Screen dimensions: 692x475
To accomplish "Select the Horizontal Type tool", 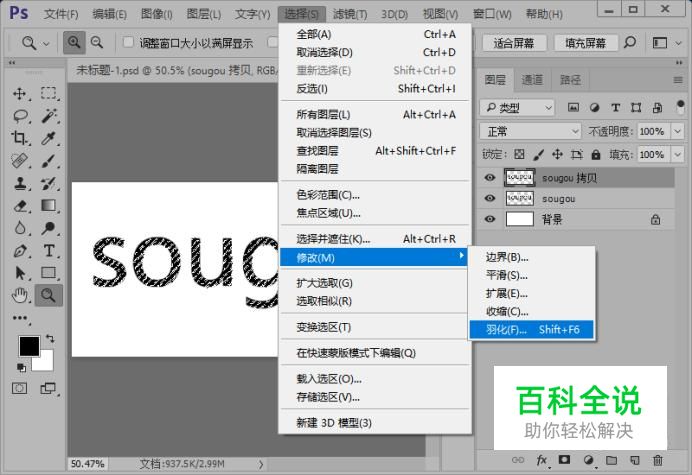I will 49,251.
